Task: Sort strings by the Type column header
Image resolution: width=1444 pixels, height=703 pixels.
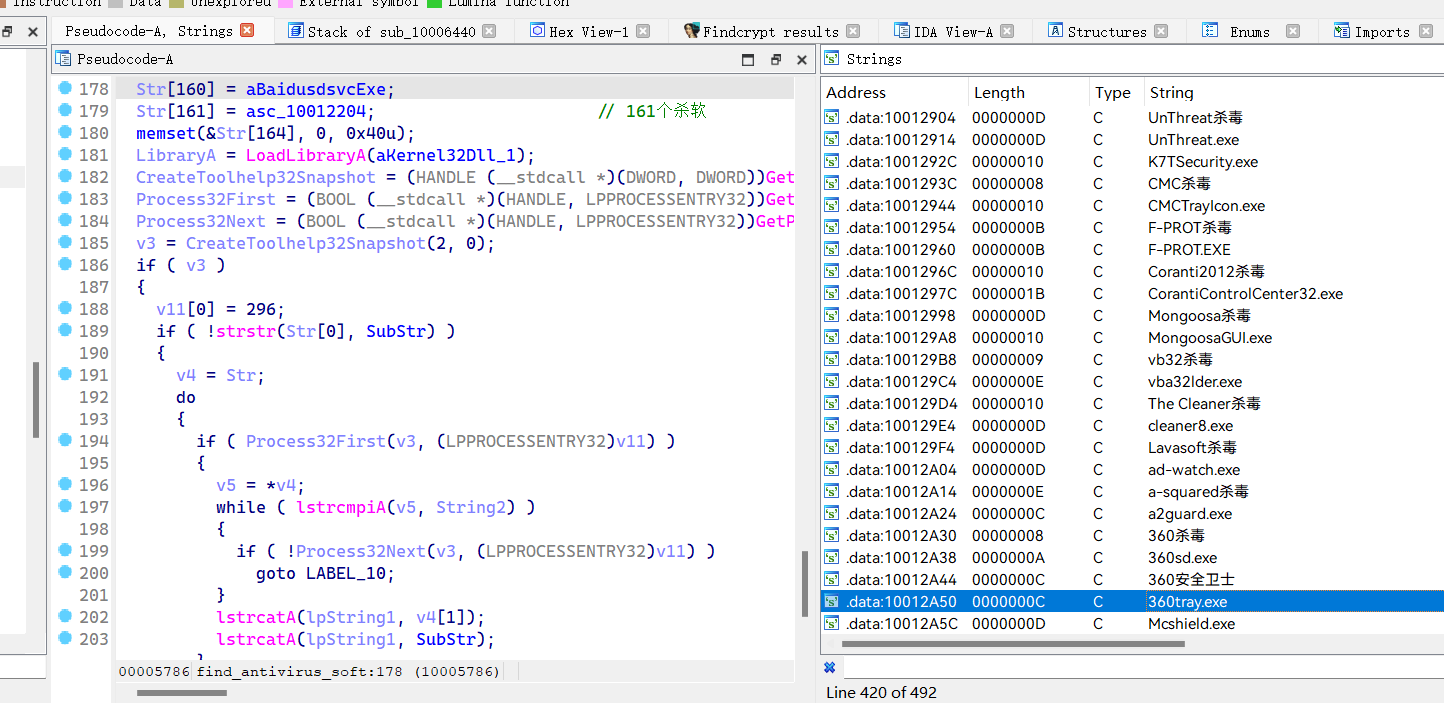Action: 1116,92
